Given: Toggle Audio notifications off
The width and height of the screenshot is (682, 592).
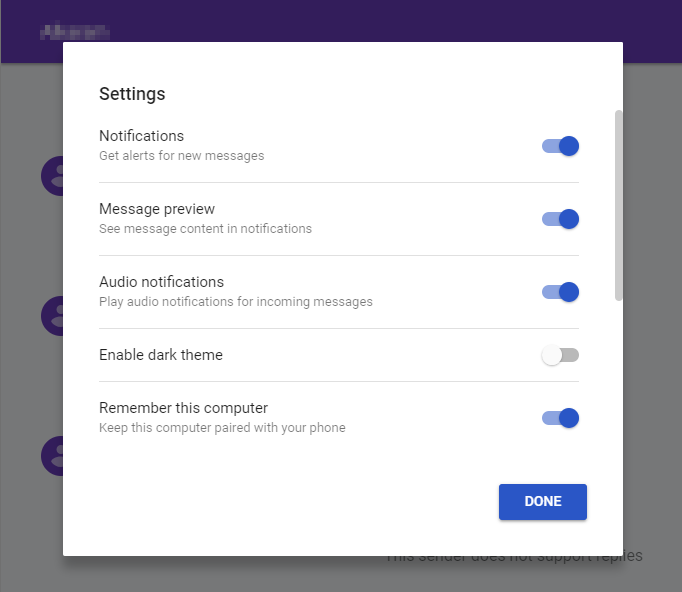Looking at the screenshot, I should [560, 292].
